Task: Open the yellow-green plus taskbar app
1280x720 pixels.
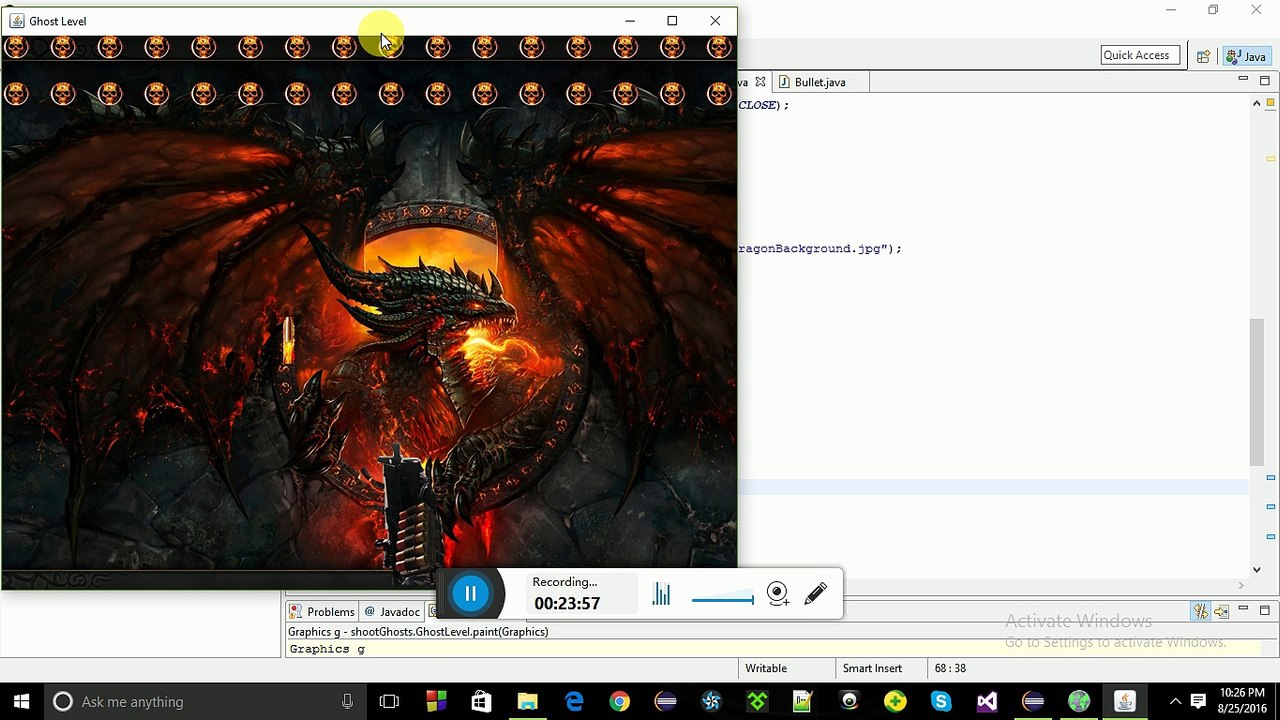Action: tap(895, 702)
